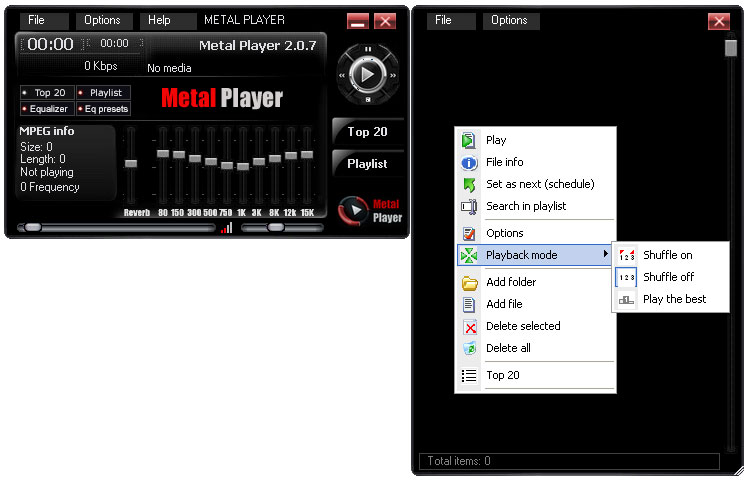The height and width of the screenshot is (480, 748).
Task: Click the large Playlist button
Action: [x=368, y=164]
